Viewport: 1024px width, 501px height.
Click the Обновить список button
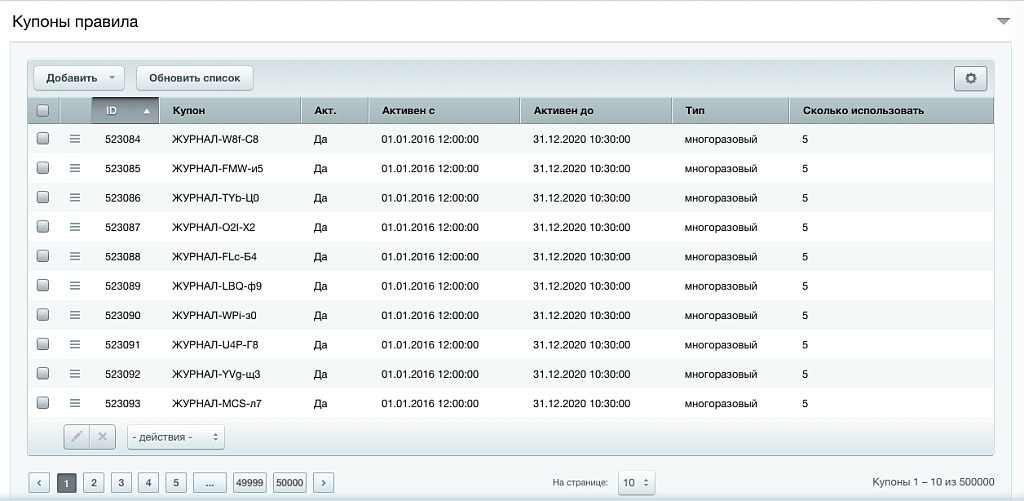(x=195, y=78)
